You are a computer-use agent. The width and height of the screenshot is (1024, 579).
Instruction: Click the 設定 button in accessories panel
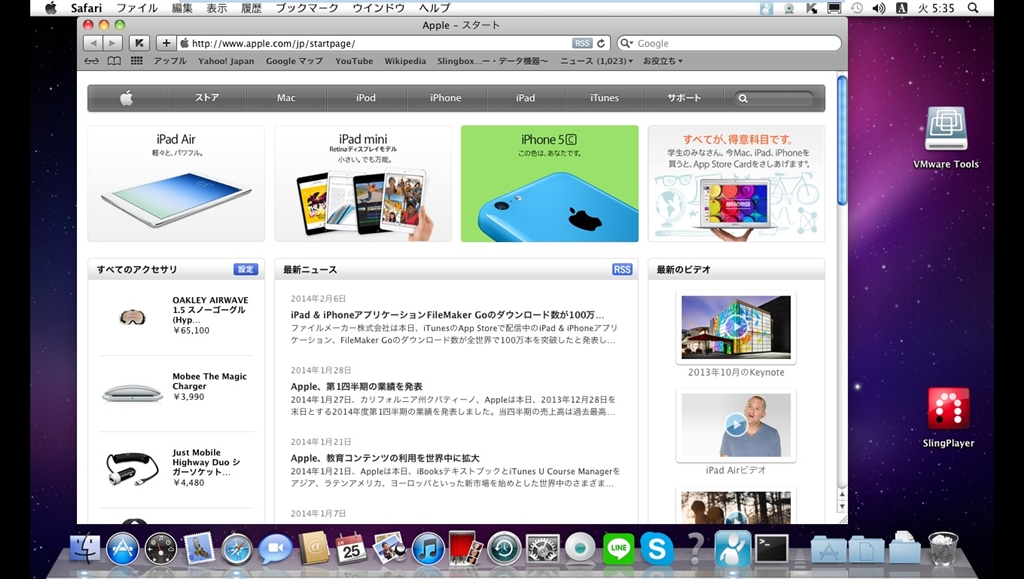pyautogui.click(x=246, y=269)
